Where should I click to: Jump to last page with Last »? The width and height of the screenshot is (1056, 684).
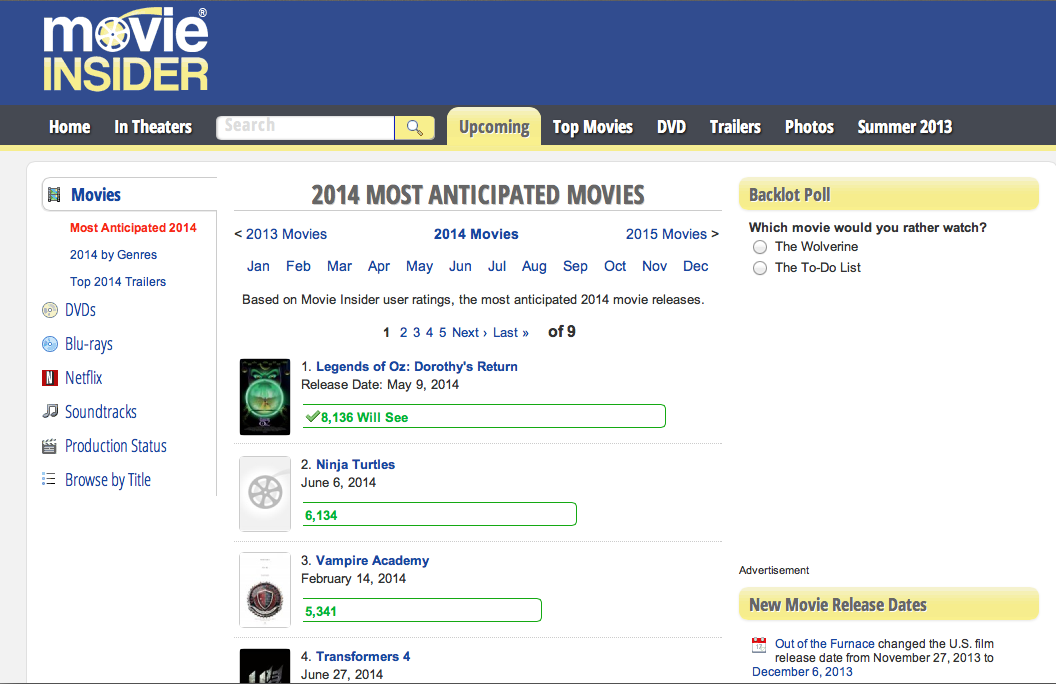[511, 332]
